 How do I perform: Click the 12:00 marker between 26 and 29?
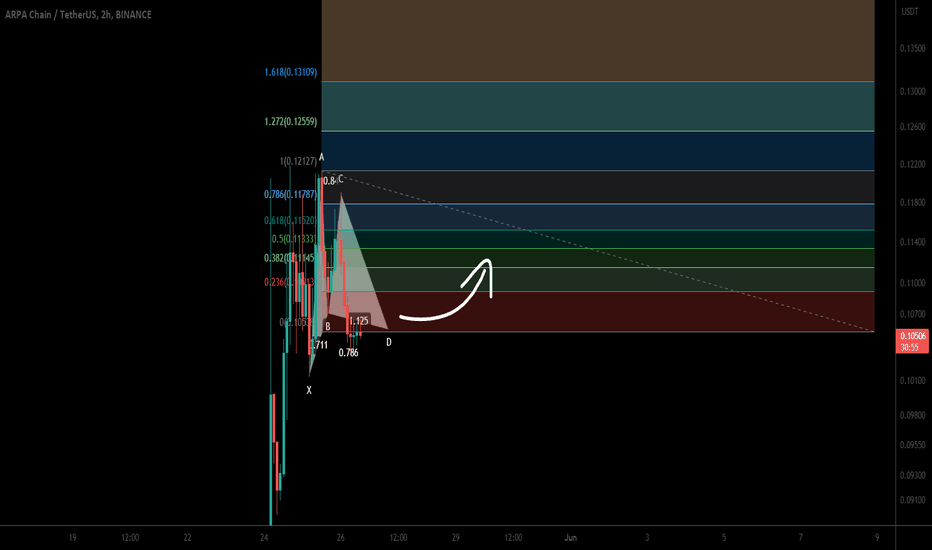coord(398,538)
